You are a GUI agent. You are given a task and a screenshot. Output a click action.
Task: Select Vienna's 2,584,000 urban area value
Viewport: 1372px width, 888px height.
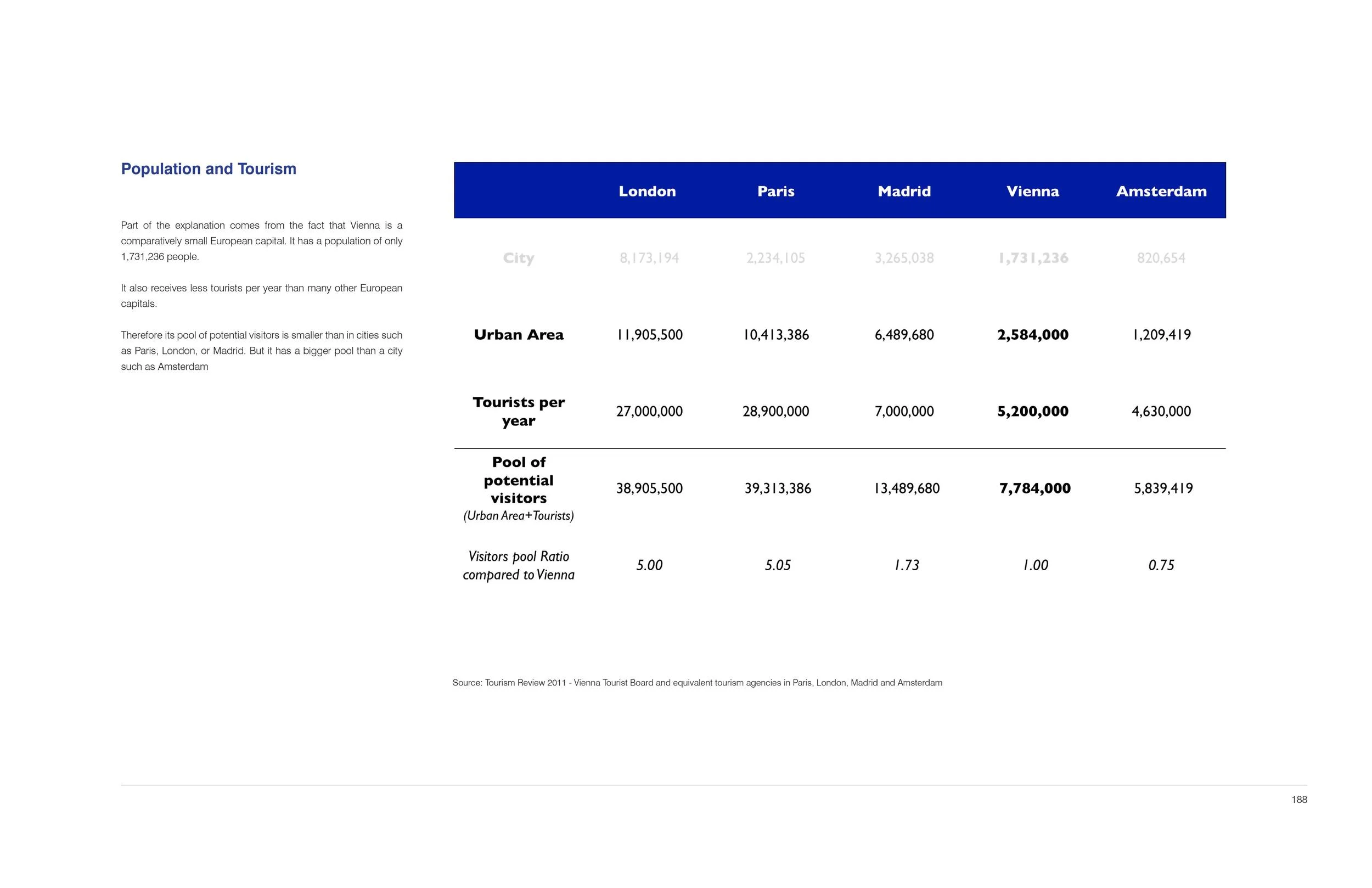tap(1032, 335)
